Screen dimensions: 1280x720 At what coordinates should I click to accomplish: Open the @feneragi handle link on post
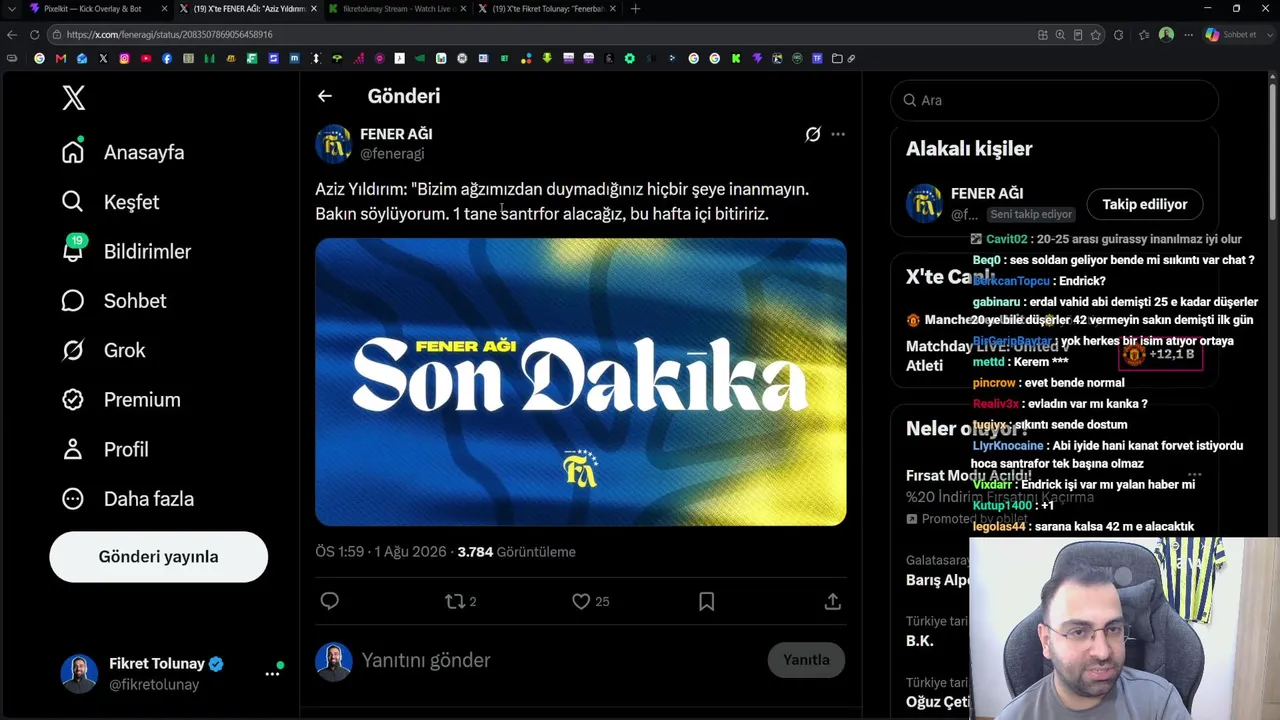coord(392,154)
